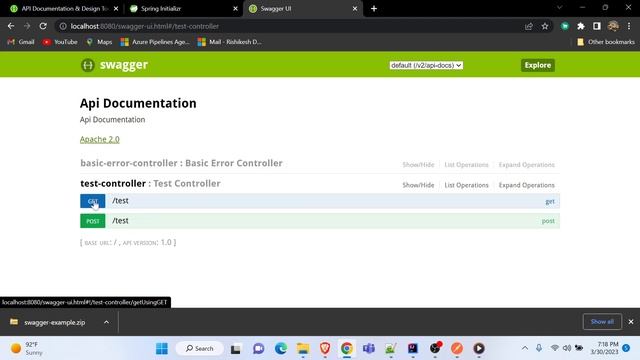Click Show all downloads button
This screenshot has height=360, width=640.
[602, 322]
